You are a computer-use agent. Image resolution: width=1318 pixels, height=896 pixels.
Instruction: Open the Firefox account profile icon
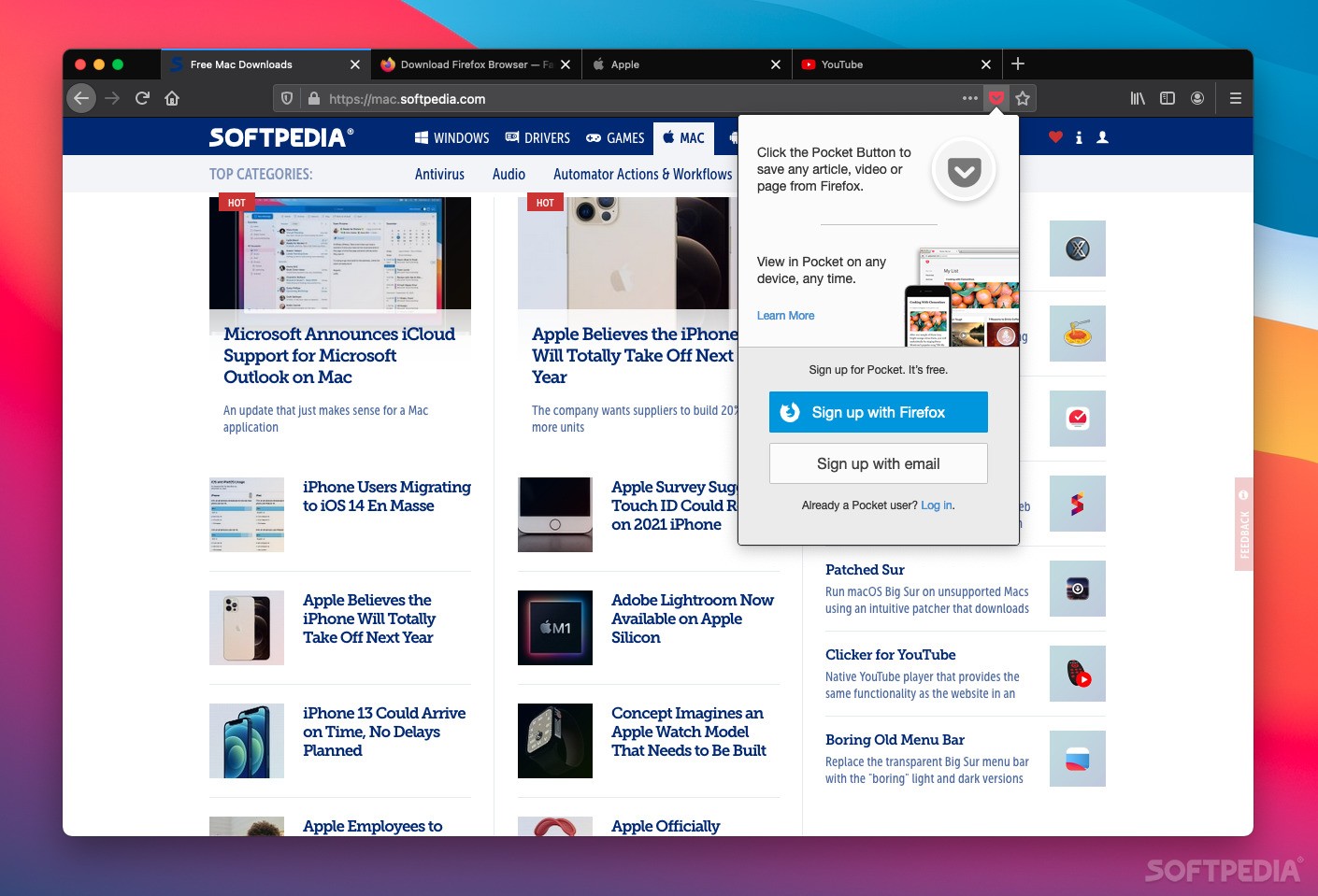1197,98
